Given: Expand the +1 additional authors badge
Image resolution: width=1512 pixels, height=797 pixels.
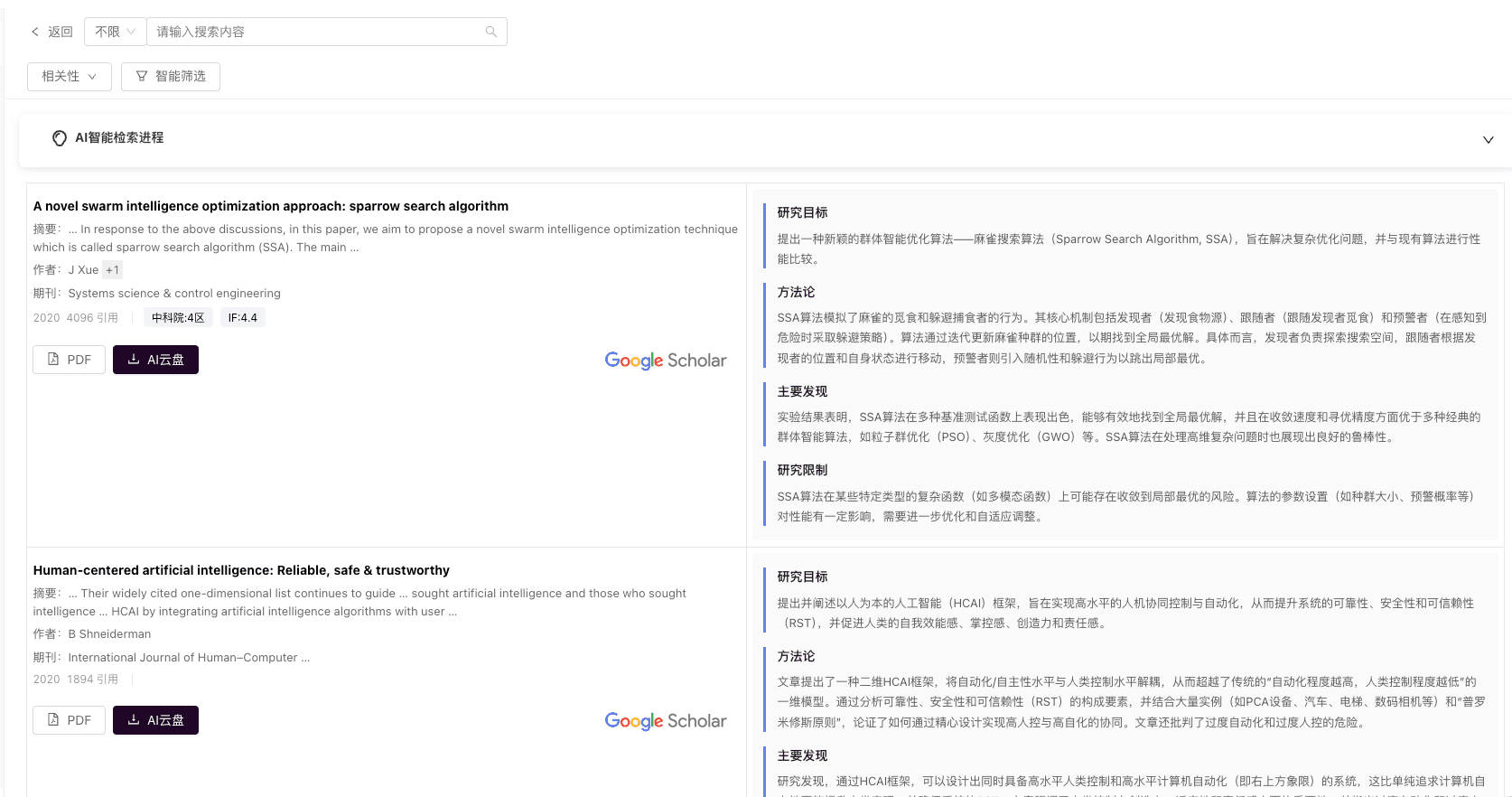Looking at the screenshot, I should tap(112, 270).
